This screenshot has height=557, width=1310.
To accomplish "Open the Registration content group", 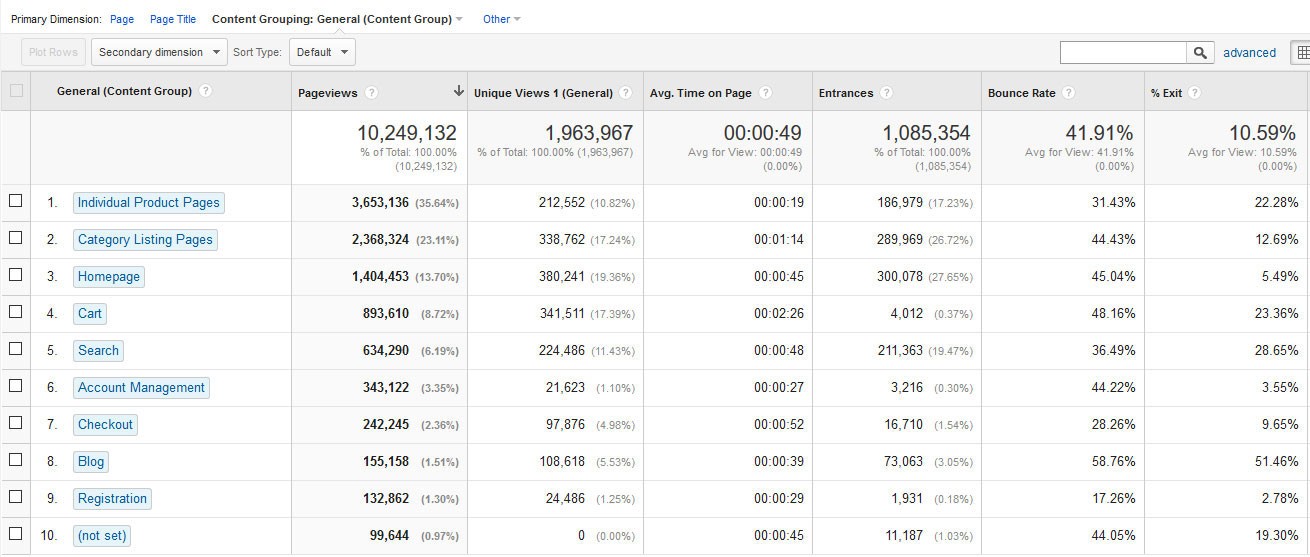I will point(112,499).
